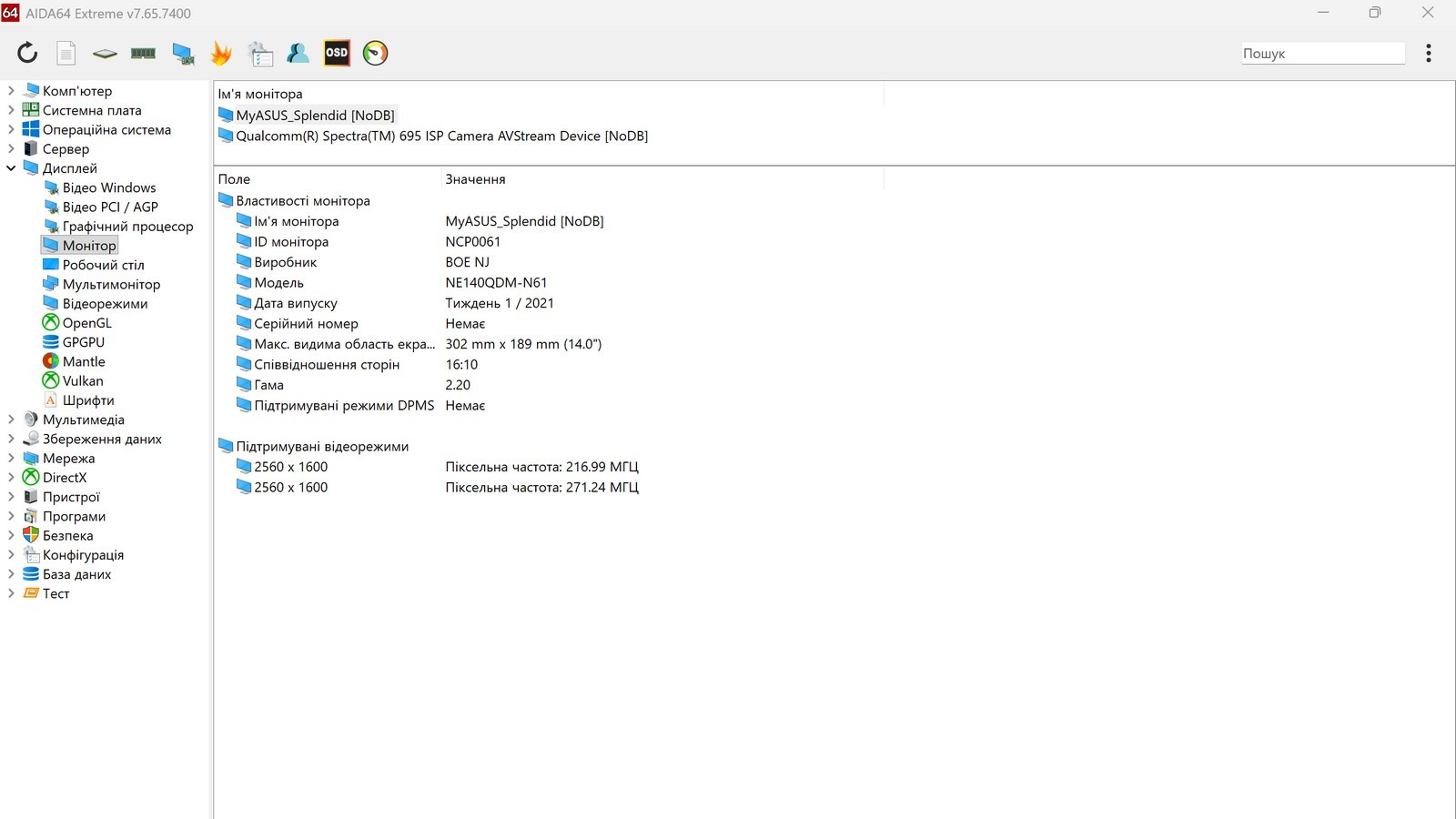The width and height of the screenshot is (1456, 819).
Task: Open the OpenGL page
Action: point(87,323)
